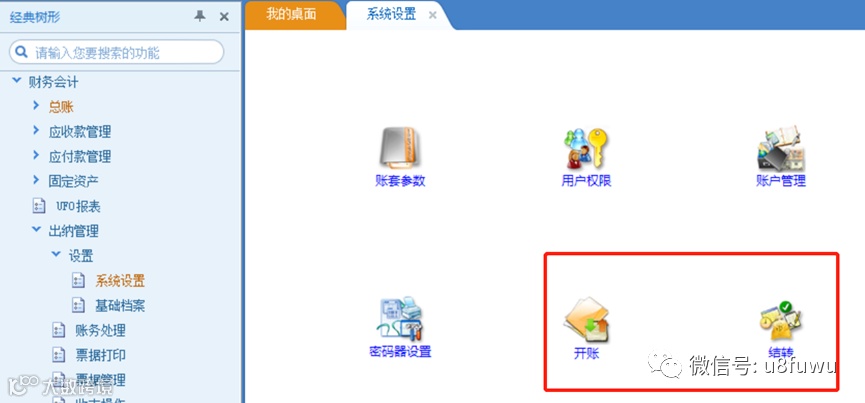Open UFO报表 document icon item
This screenshot has height=403, width=865.
click(39, 206)
